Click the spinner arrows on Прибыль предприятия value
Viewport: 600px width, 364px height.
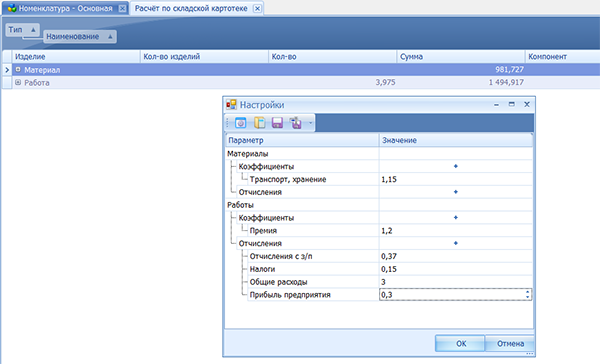[x=528, y=295]
